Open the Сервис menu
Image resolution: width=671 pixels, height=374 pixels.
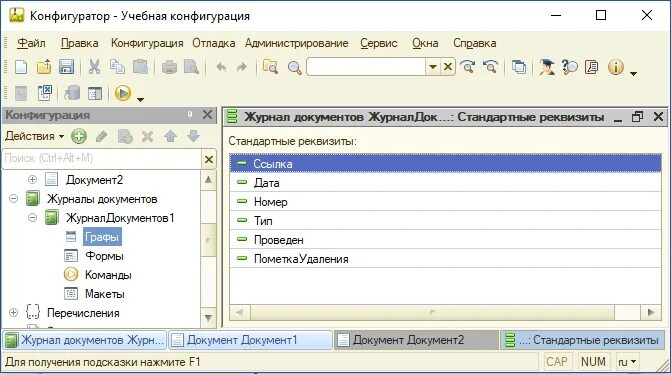point(379,43)
